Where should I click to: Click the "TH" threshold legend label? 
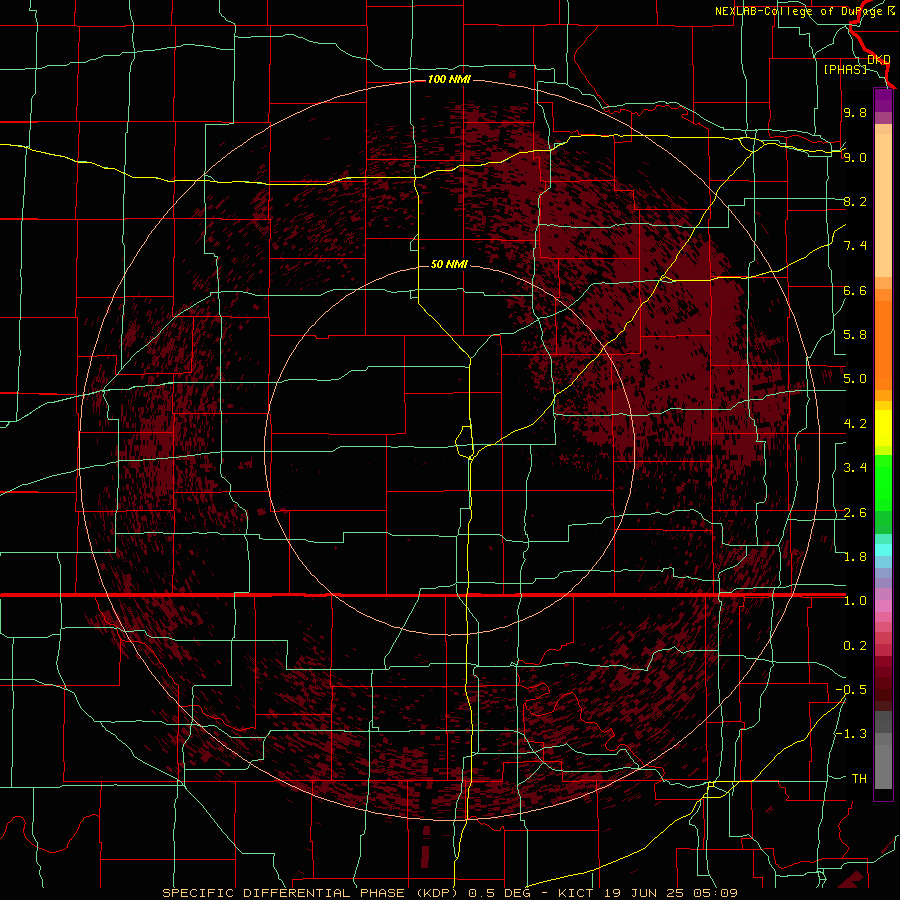tap(859, 779)
